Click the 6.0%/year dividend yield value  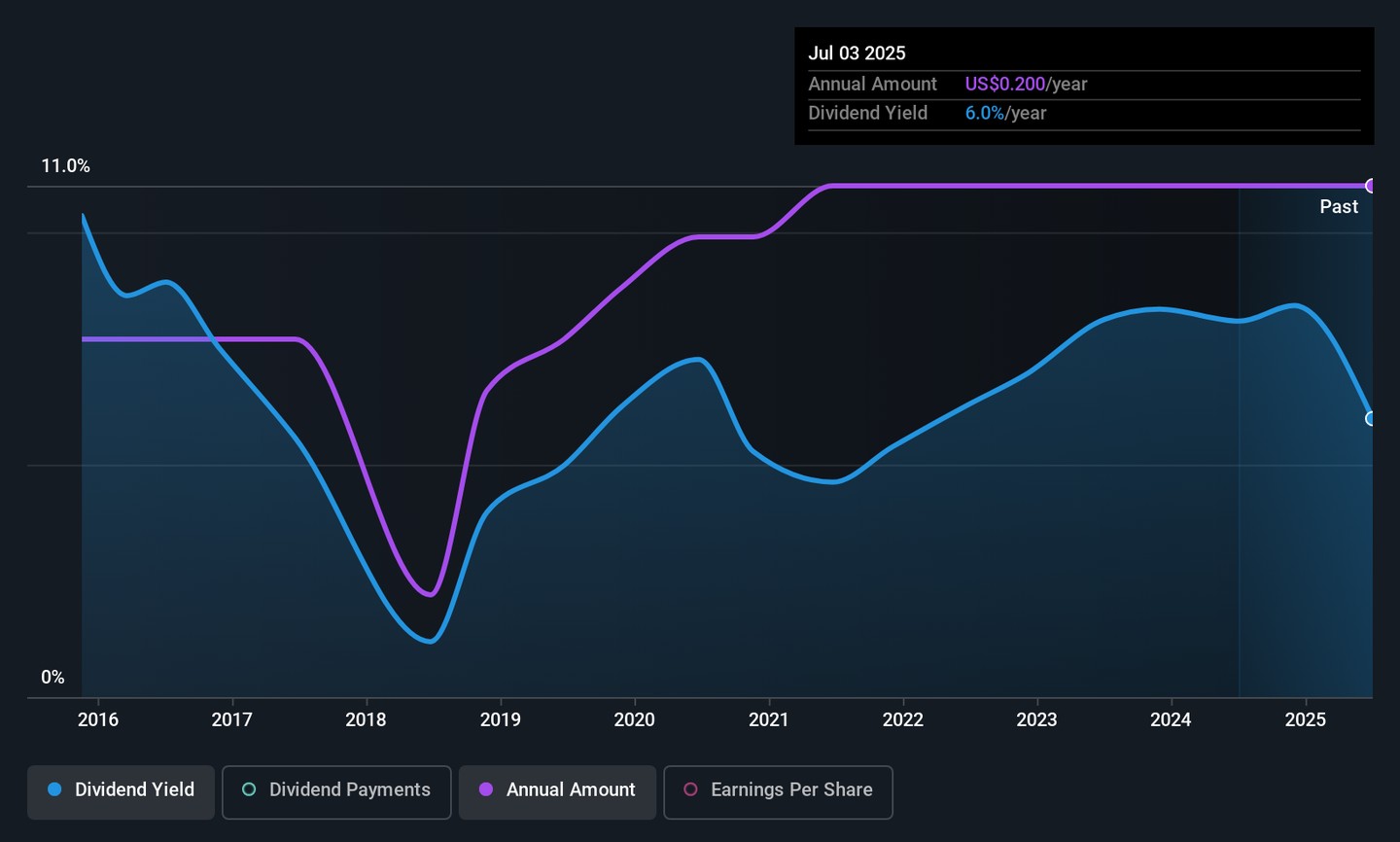point(1005,114)
